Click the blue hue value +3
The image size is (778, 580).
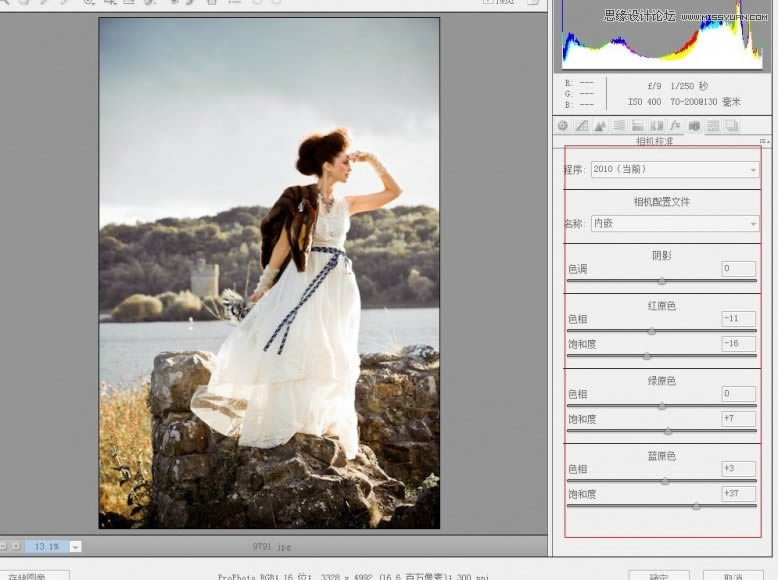tap(739, 468)
